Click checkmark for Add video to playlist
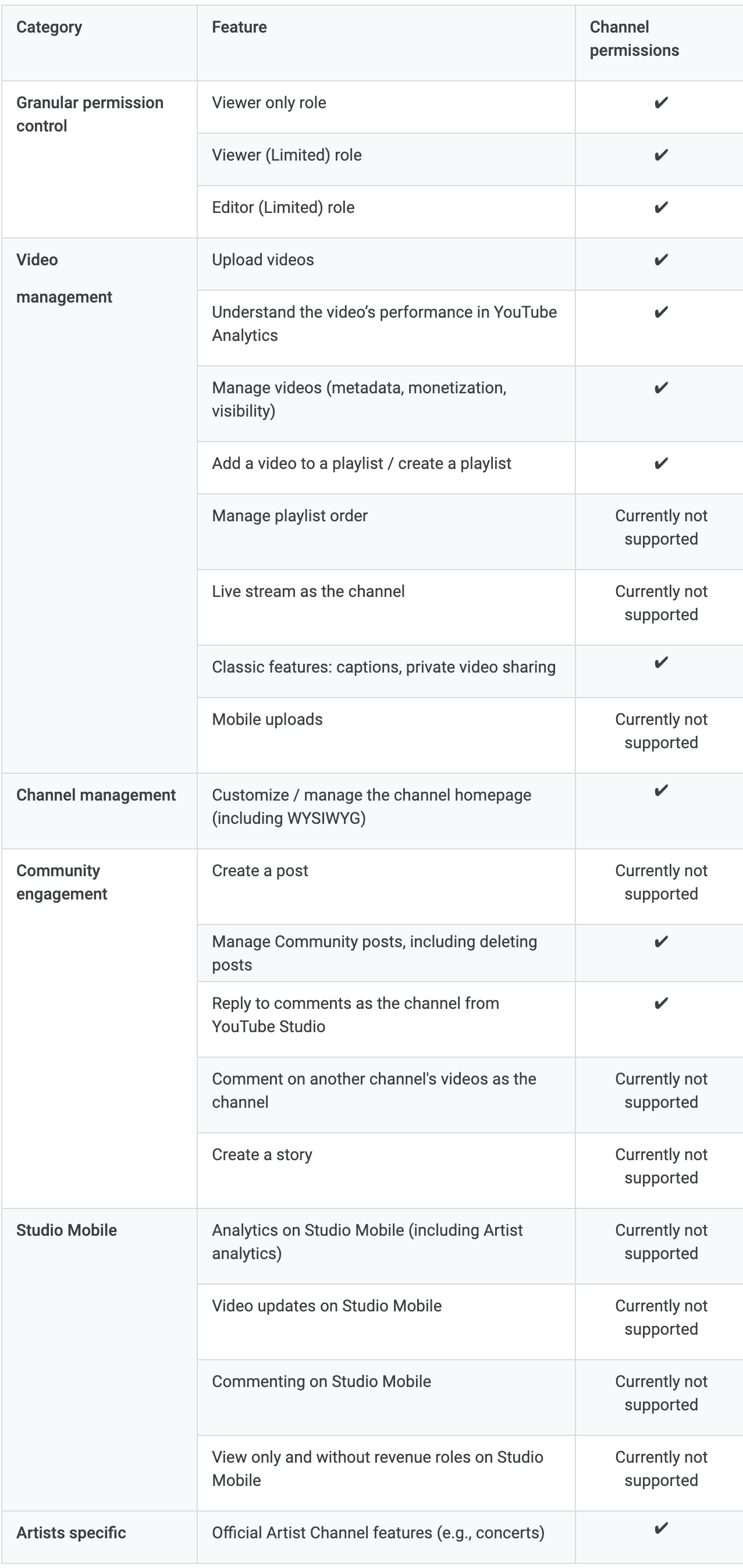 click(x=661, y=464)
